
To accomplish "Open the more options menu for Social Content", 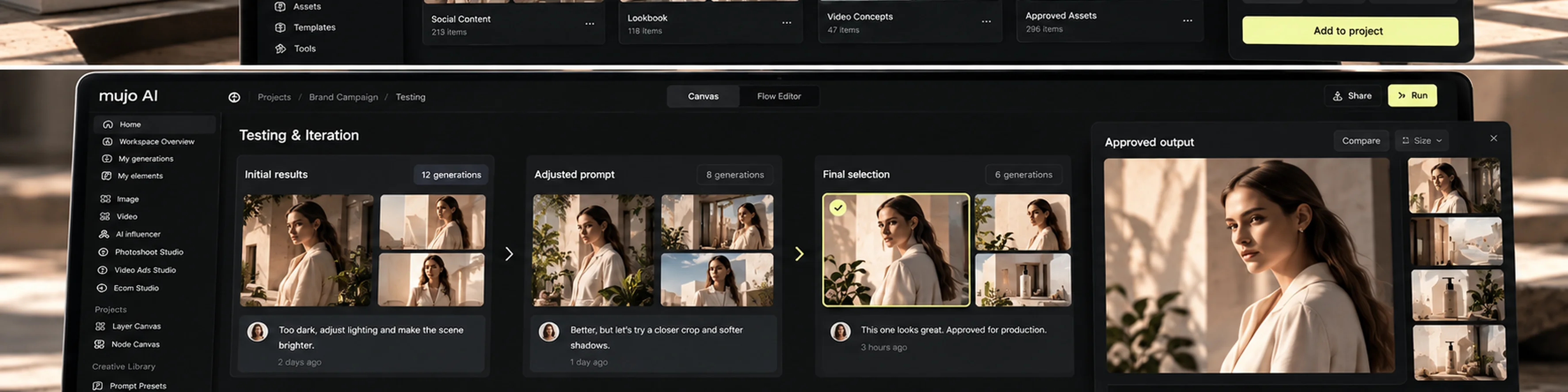I will coord(590,24).
